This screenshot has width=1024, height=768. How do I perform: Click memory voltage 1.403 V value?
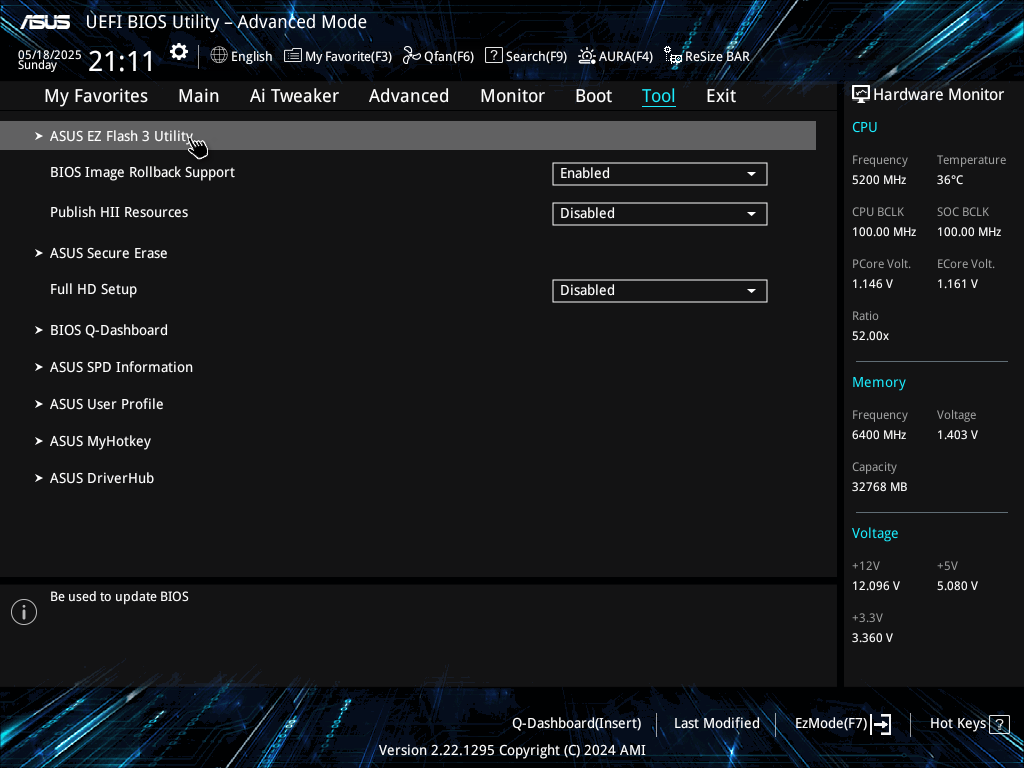coord(957,435)
